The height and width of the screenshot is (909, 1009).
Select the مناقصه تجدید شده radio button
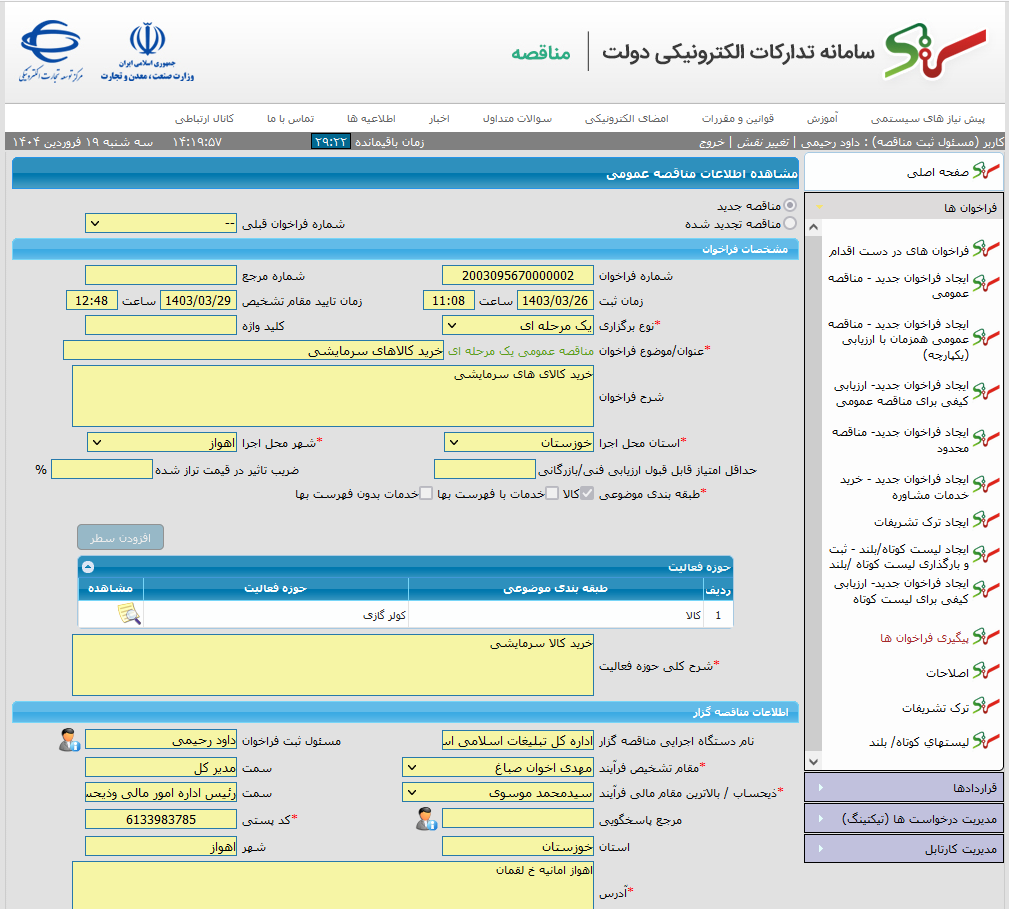790,223
